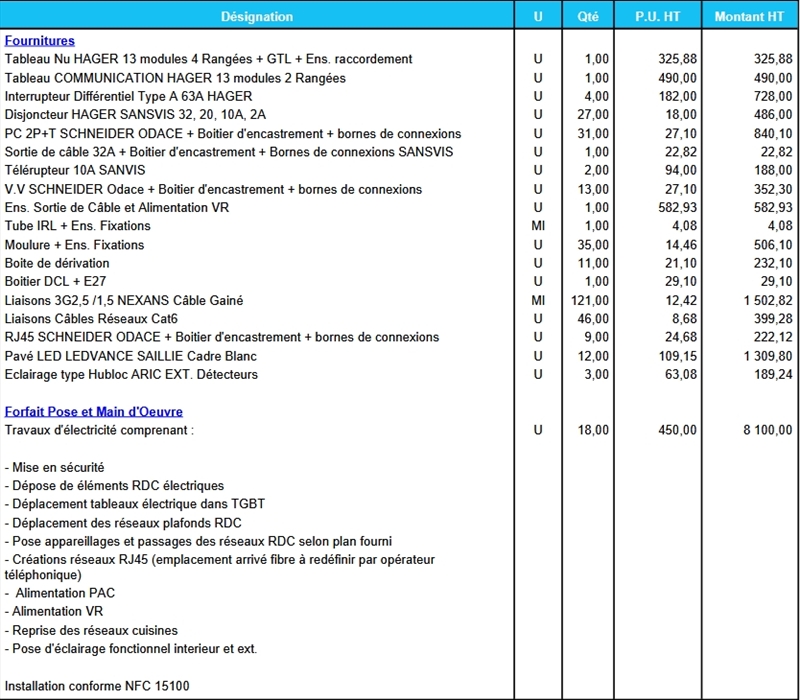Select the 840,10 amount cell
This screenshot has height=700, width=800.
773,134
